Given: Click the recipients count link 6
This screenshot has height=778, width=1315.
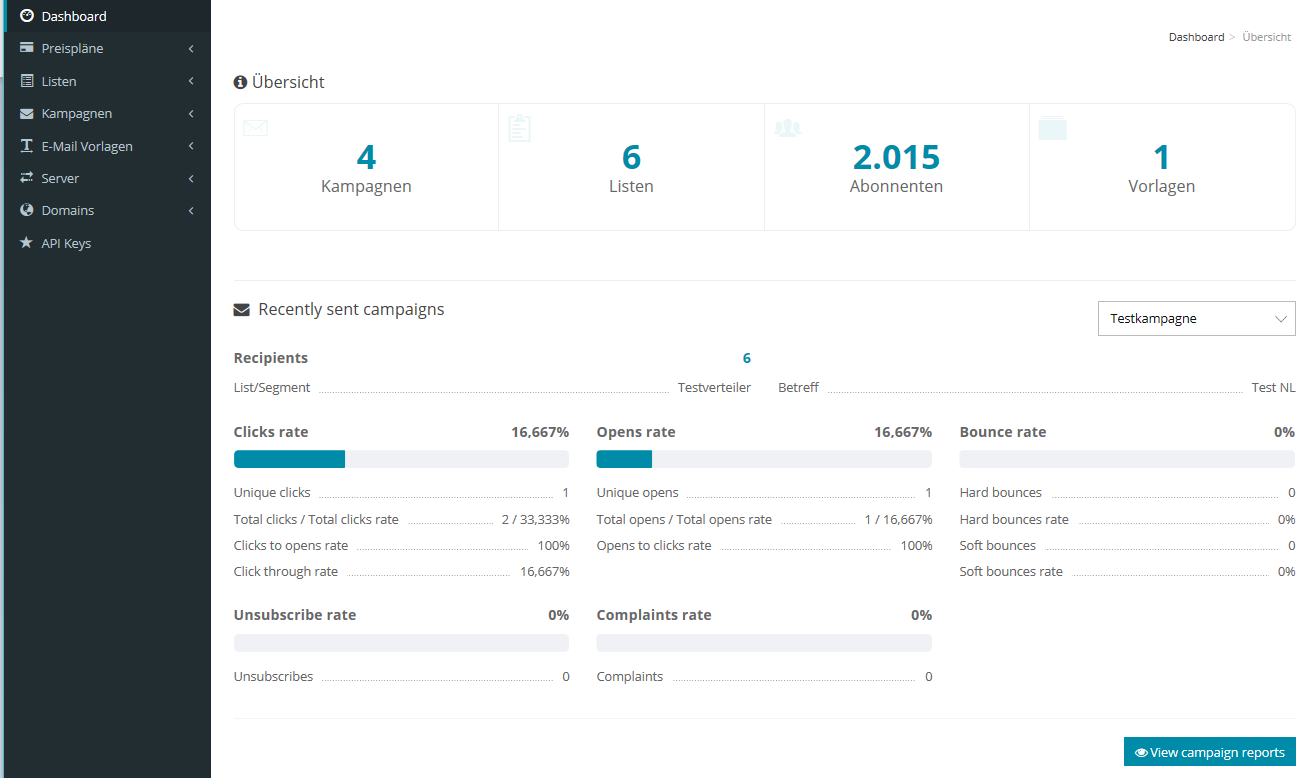Looking at the screenshot, I should 746,358.
